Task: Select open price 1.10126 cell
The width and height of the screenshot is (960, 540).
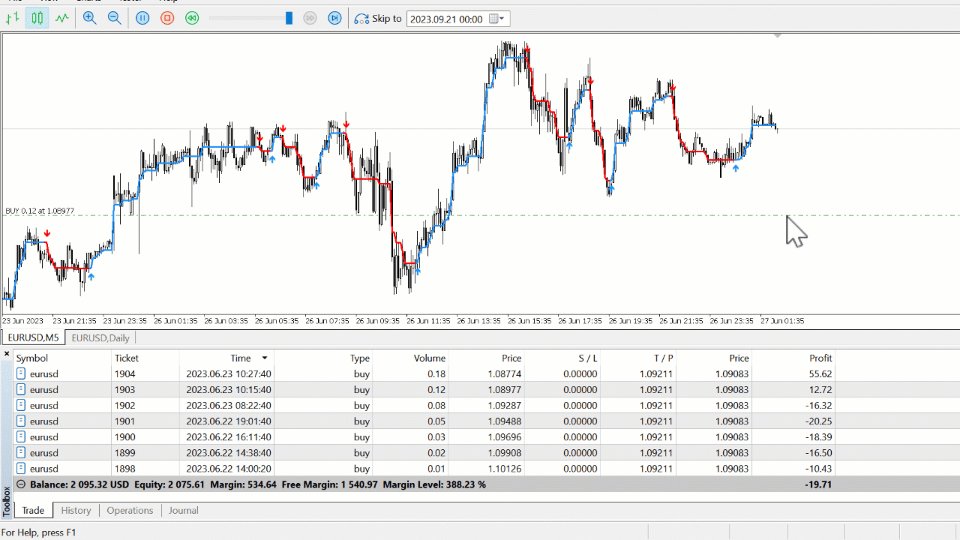Action: tap(504, 468)
